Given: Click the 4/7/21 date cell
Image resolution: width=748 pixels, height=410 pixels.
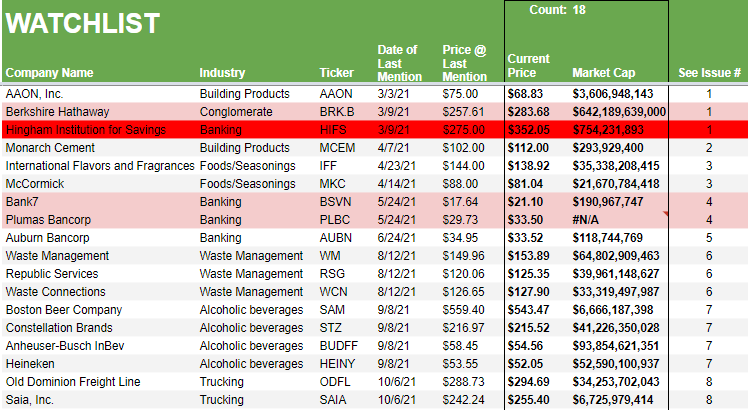Looking at the screenshot, I should 394,148.
